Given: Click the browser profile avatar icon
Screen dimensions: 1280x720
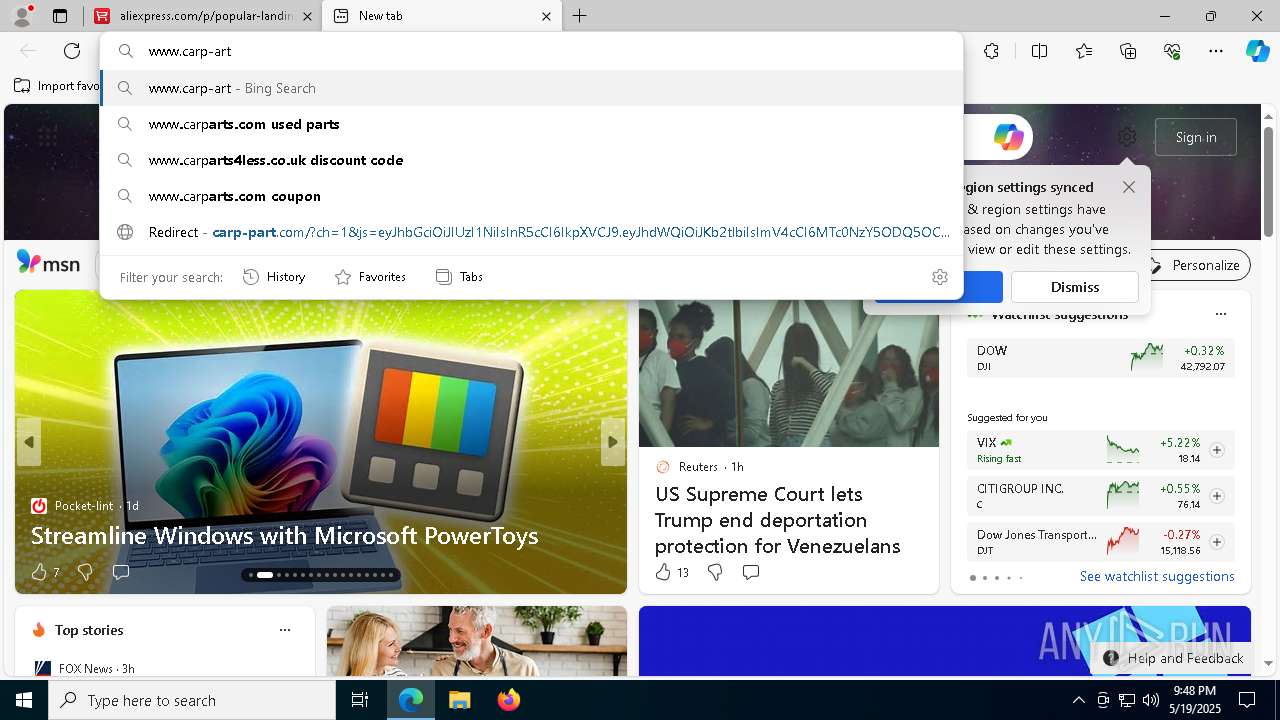Looking at the screenshot, I should pos(22,16).
